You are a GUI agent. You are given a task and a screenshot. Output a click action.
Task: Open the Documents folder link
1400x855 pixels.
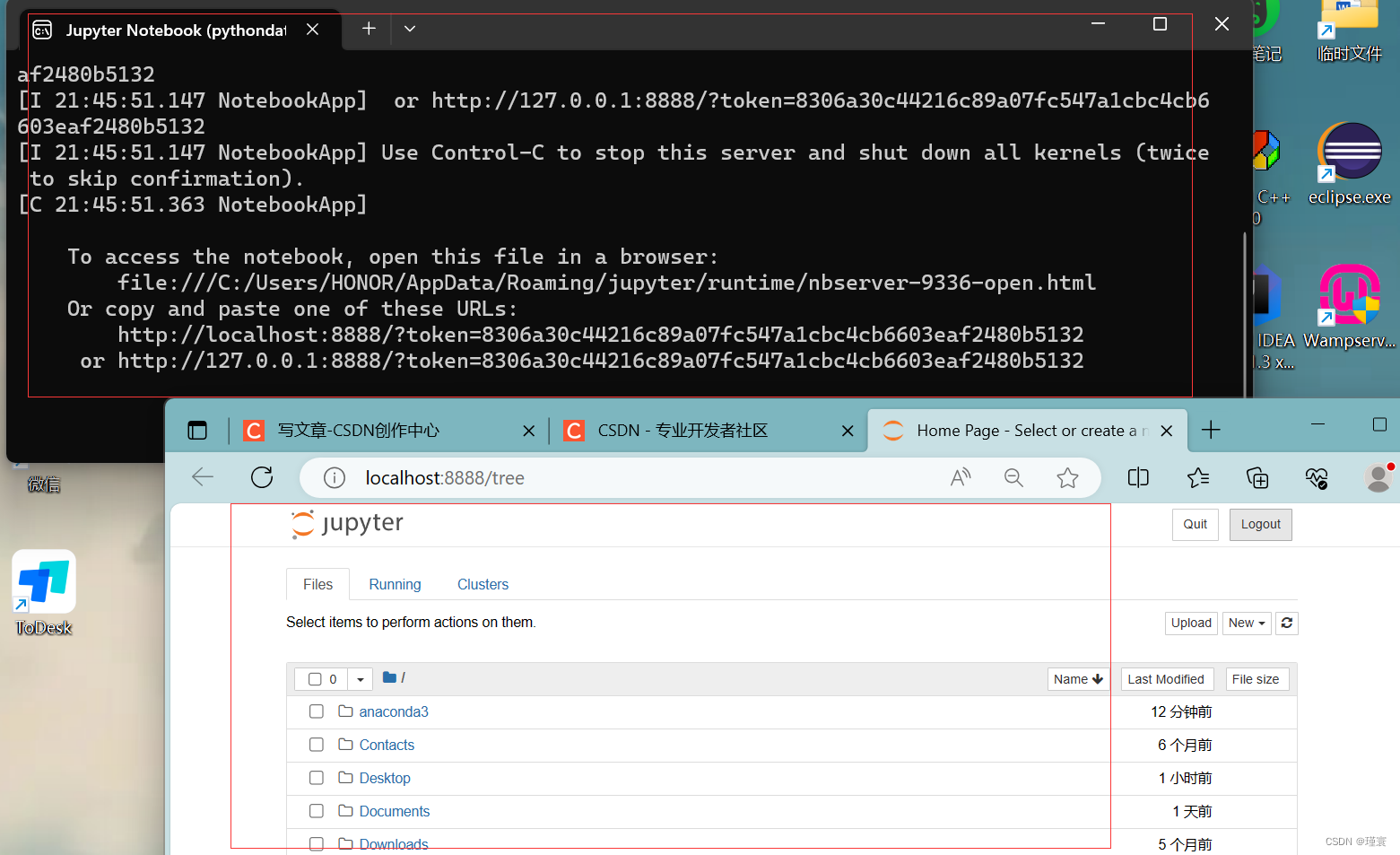[394, 811]
